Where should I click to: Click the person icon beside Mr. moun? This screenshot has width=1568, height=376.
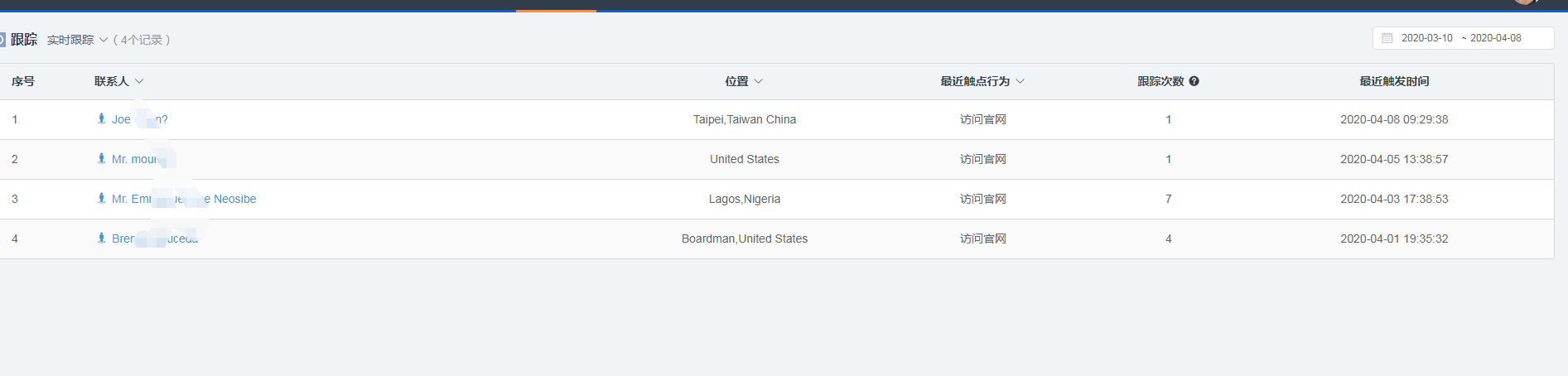pyautogui.click(x=101, y=158)
